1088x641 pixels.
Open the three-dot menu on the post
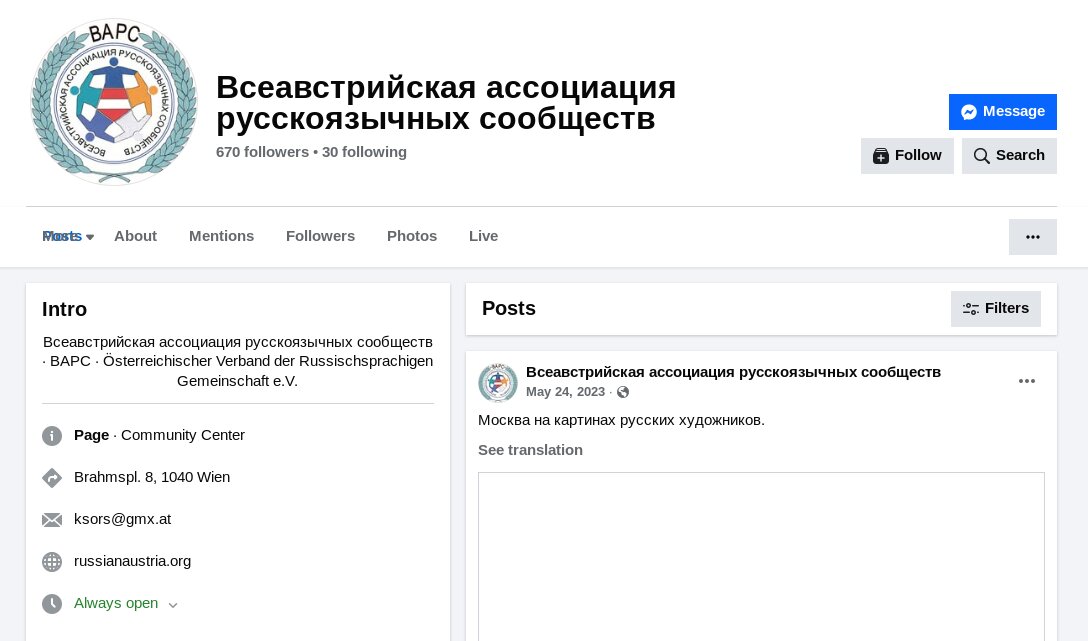pyautogui.click(x=1027, y=381)
